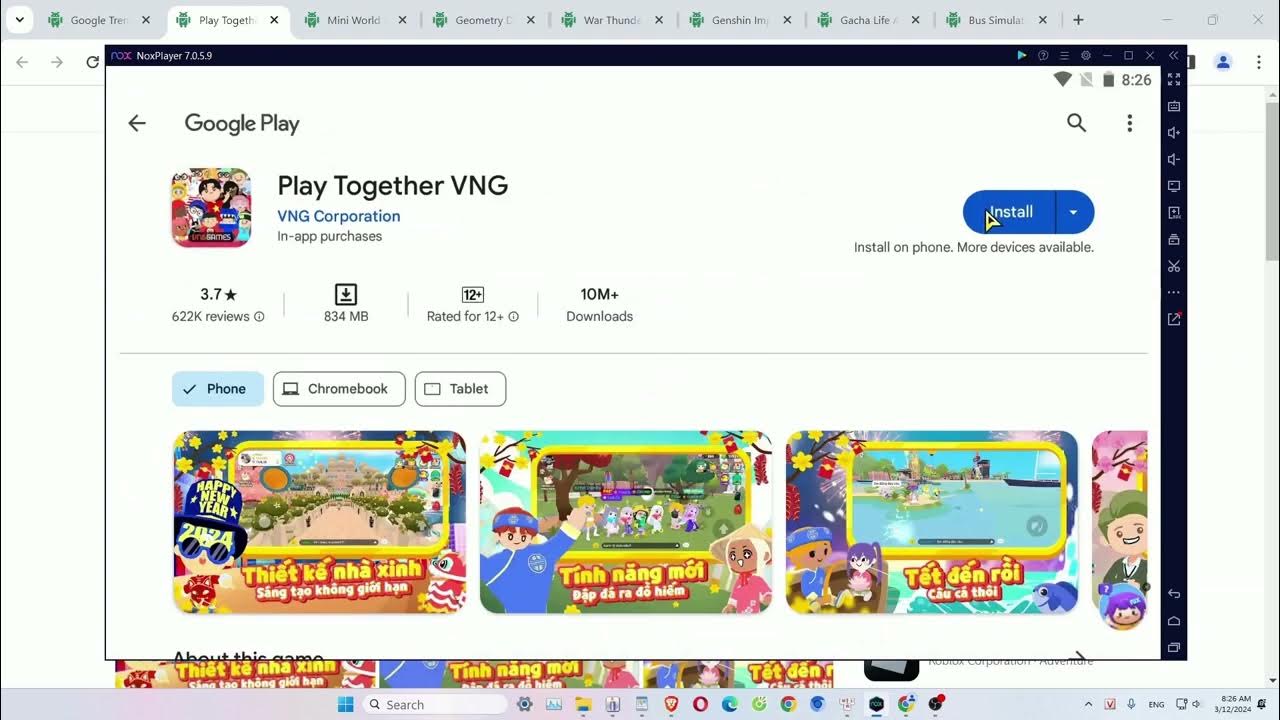Click browser back arrow

pos(22,62)
